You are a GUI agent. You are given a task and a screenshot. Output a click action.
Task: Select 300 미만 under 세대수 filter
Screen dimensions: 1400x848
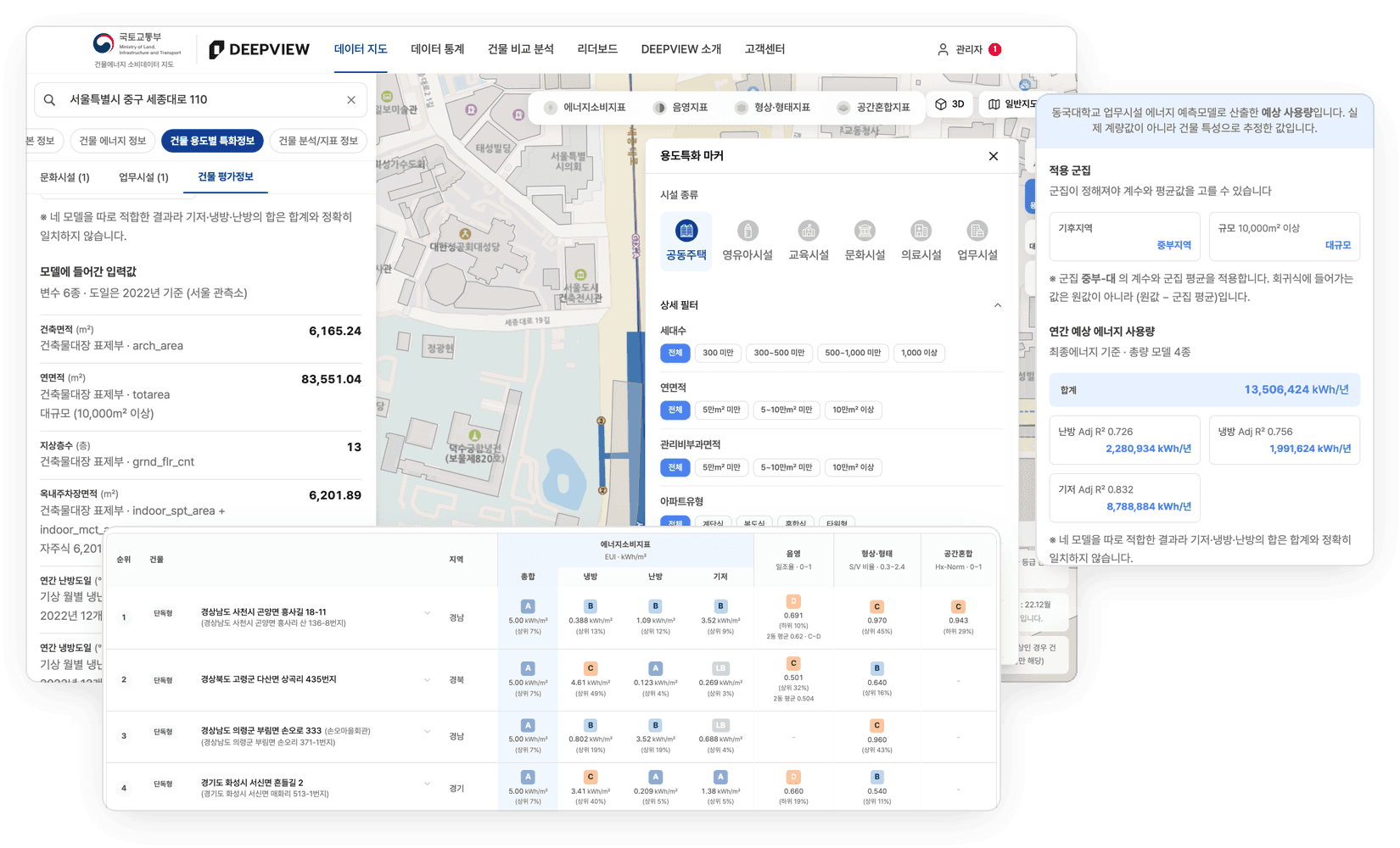(718, 353)
